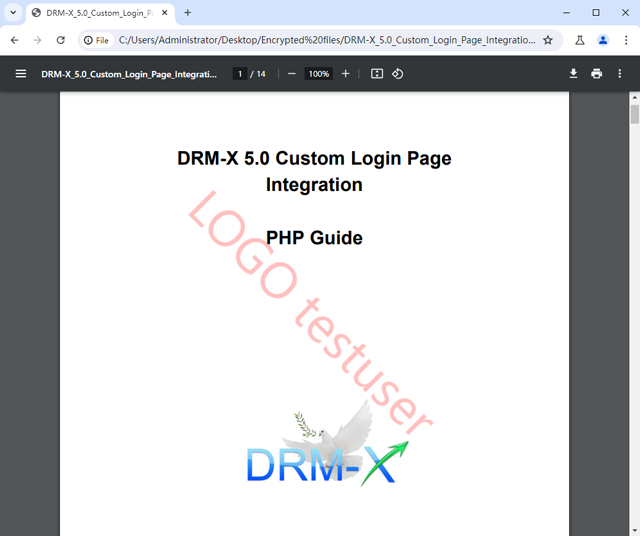Minimize the Chrome window
The width and height of the screenshot is (640, 536).
[566, 13]
